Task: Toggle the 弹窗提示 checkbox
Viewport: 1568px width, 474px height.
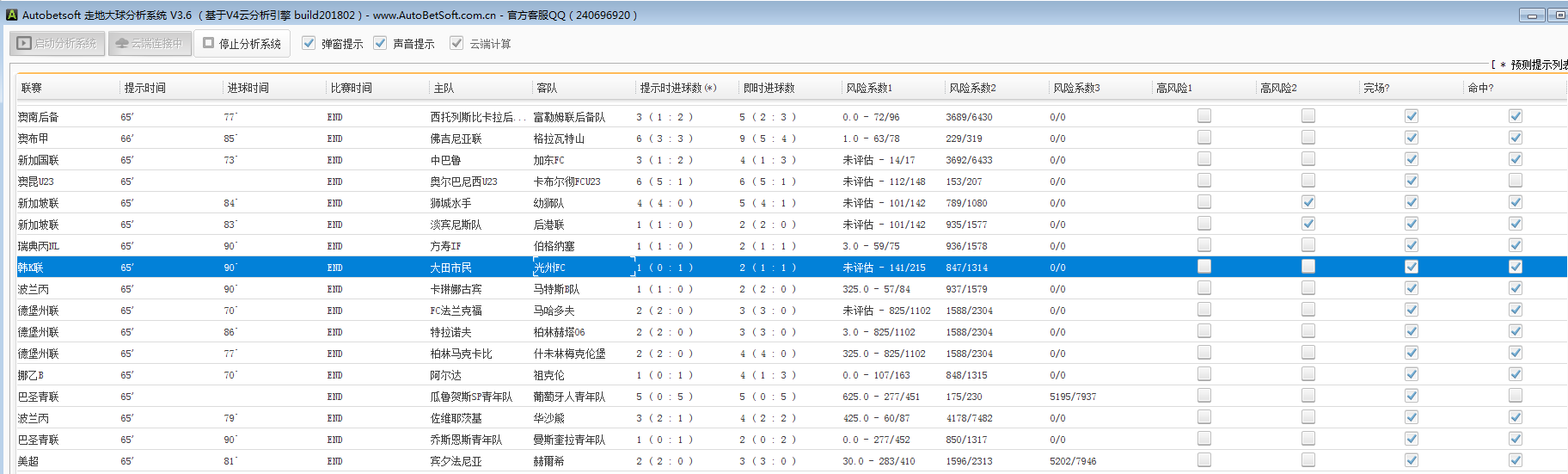Action: 309,43
